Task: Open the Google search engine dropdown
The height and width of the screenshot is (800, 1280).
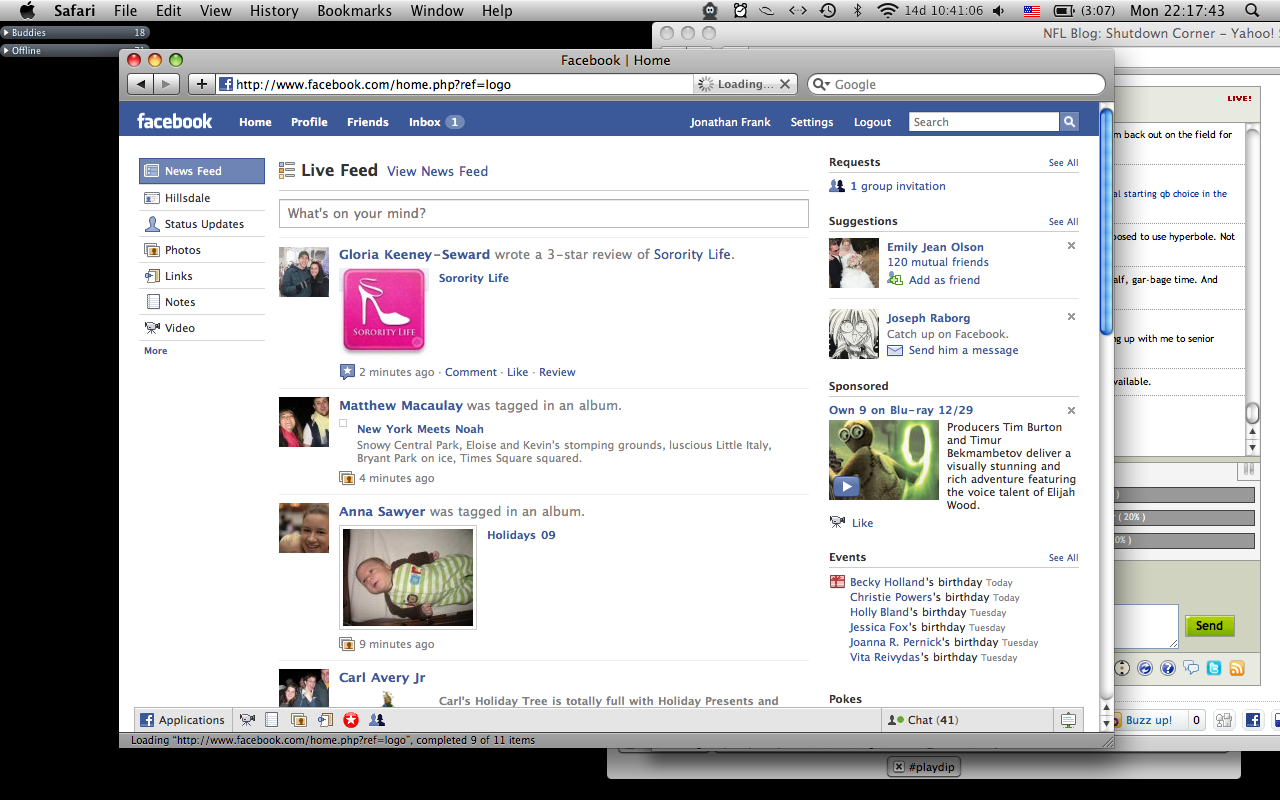Action: [820, 85]
